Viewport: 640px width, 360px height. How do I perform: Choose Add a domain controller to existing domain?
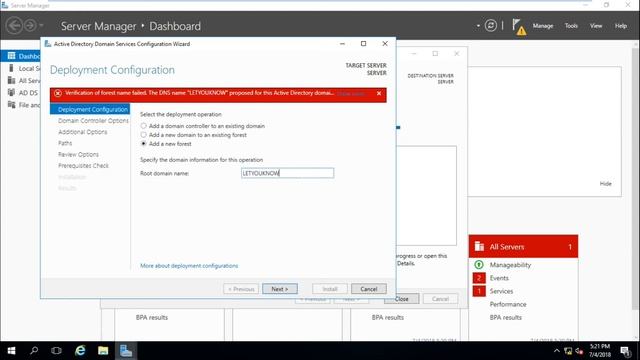(143, 126)
